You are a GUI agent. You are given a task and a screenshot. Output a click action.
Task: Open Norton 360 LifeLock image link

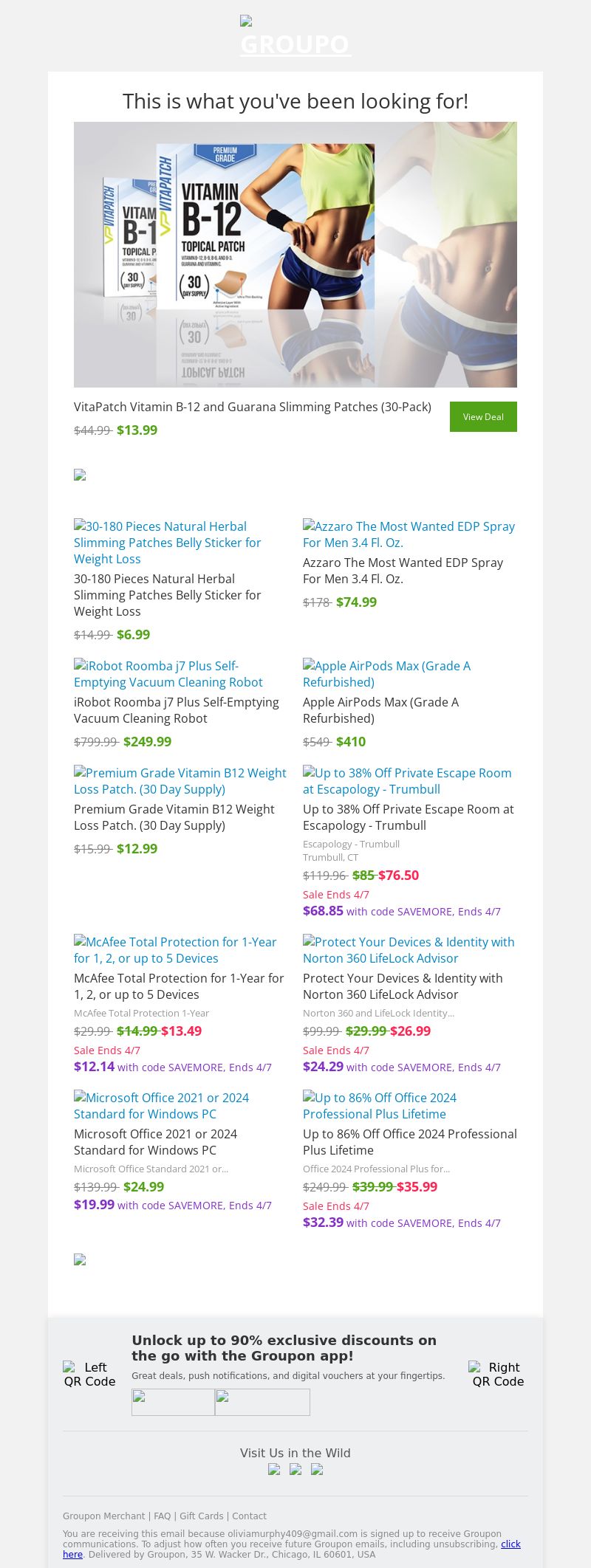click(409, 950)
